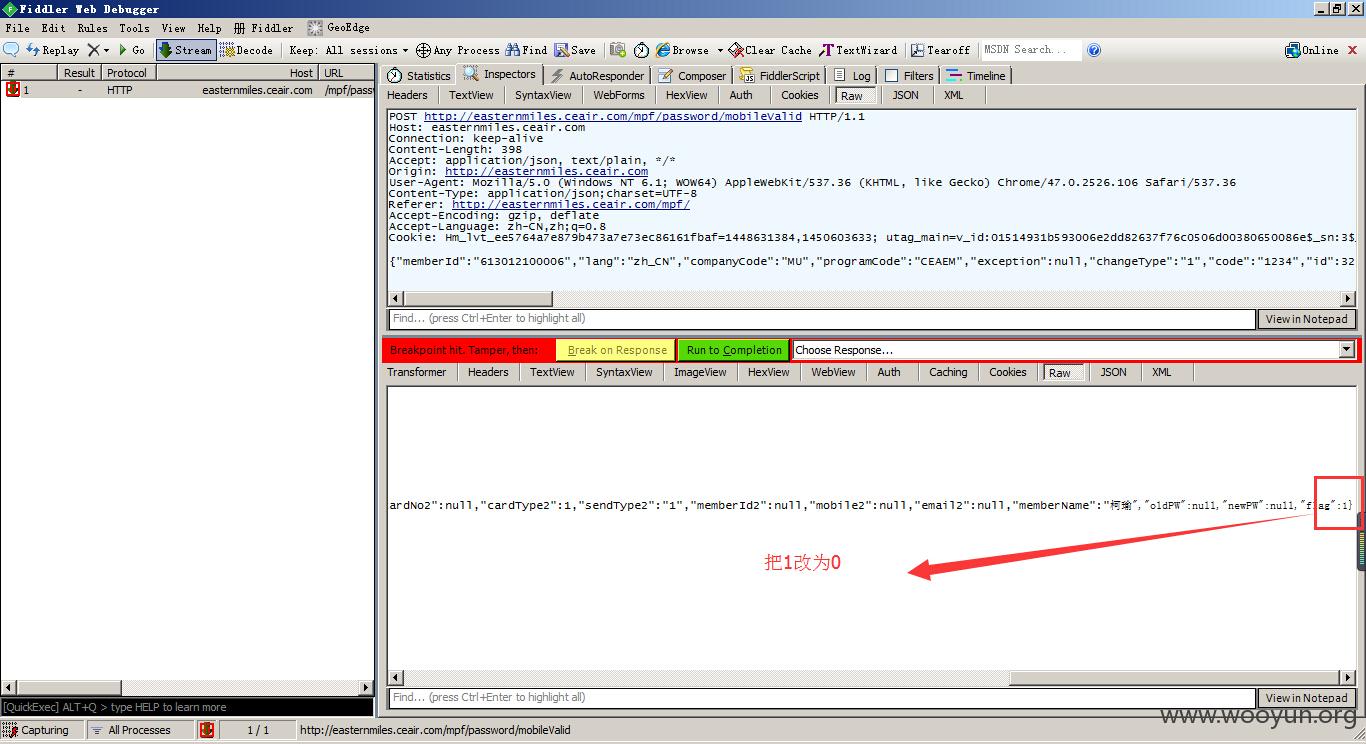Click the POST URL link in request
Screen dimensions: 1366x744
[613, 116]
